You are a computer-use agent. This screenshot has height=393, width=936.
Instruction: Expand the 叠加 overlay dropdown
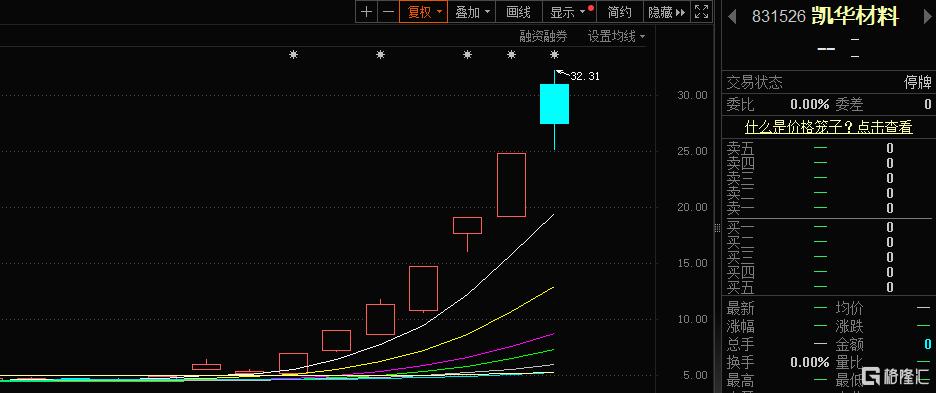point(473,11)
